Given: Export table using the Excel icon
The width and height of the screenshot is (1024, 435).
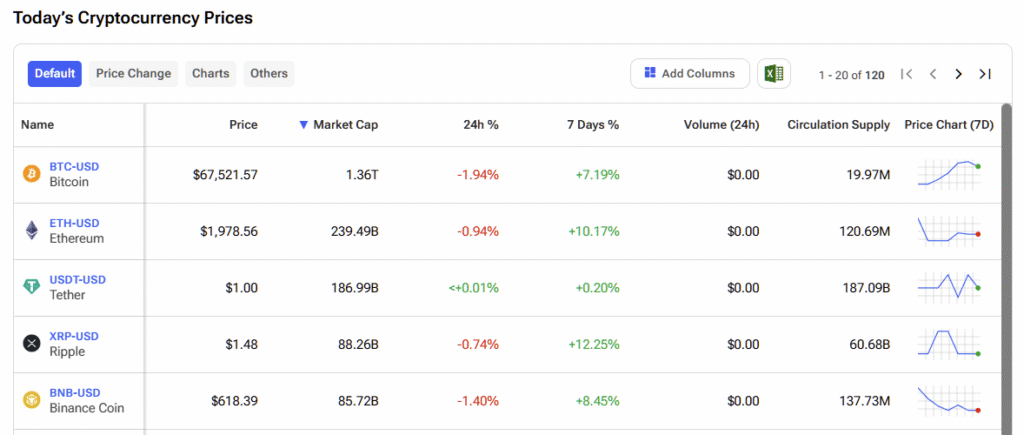Looking at the screenshot, I should pyautogui.click(x=774, y=73).
